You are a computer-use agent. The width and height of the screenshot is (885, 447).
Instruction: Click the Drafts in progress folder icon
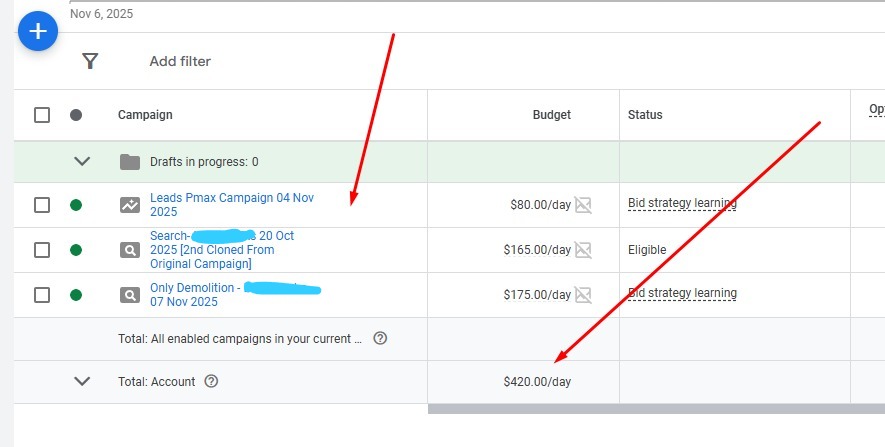point(130,162)
